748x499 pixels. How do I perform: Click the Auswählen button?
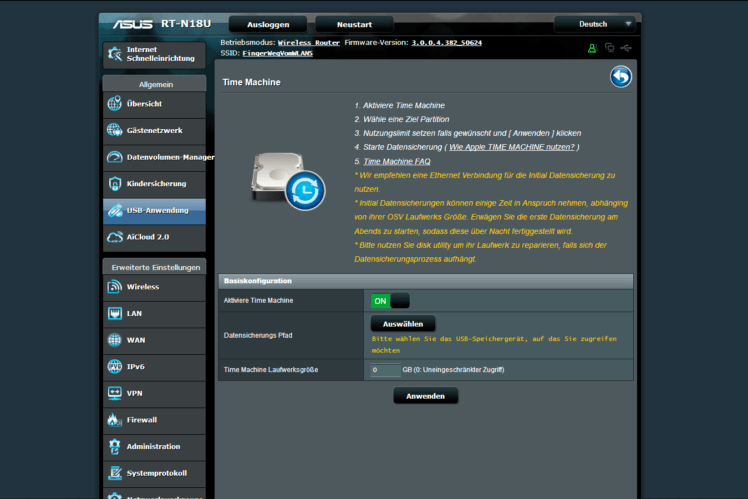(x=403, y=324)
